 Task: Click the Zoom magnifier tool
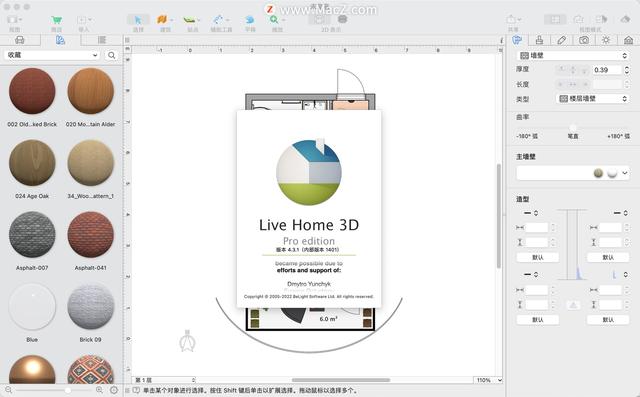click(274, 20)
